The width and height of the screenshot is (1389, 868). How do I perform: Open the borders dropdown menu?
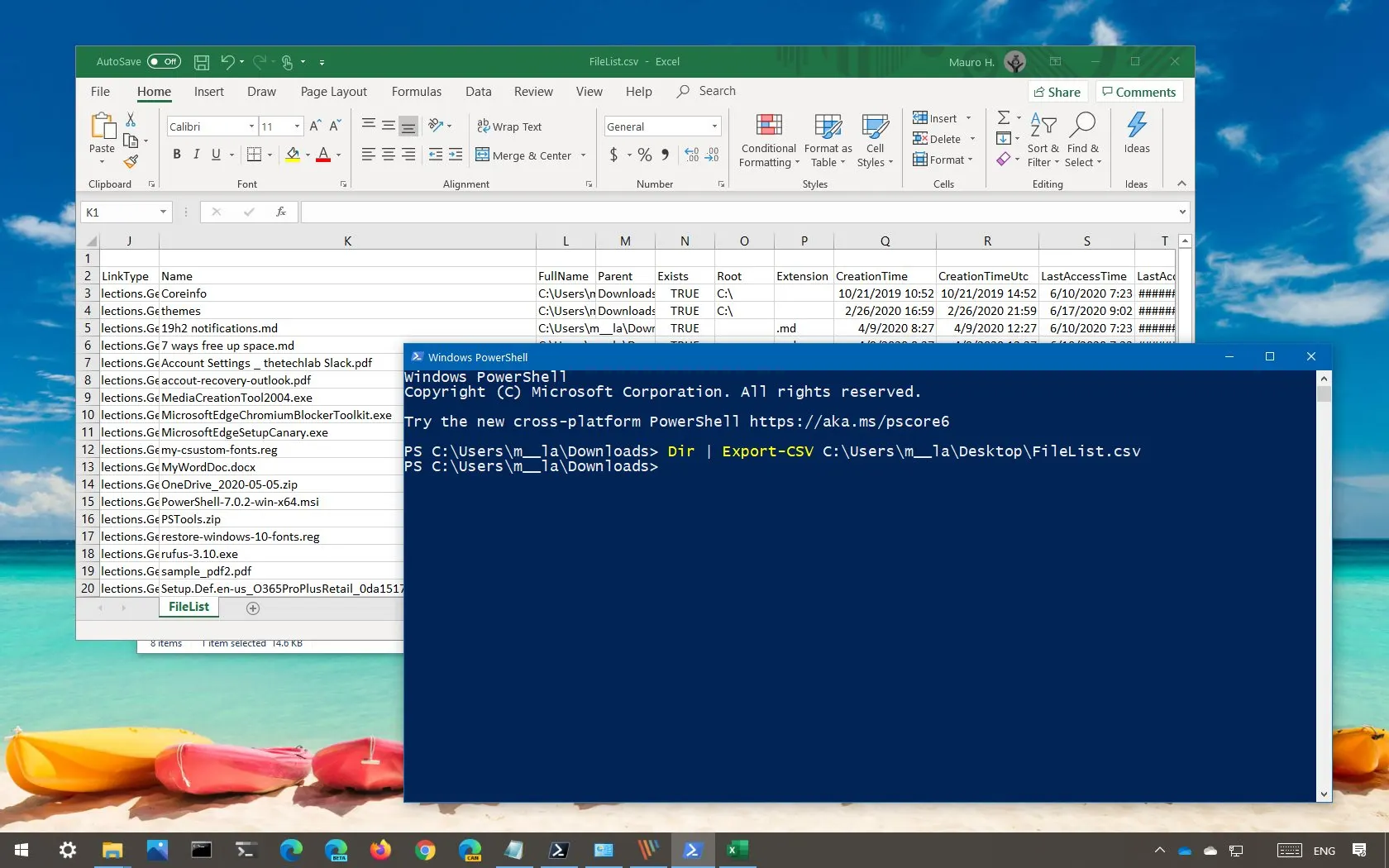pyautogui.click(x=268, y=155)
